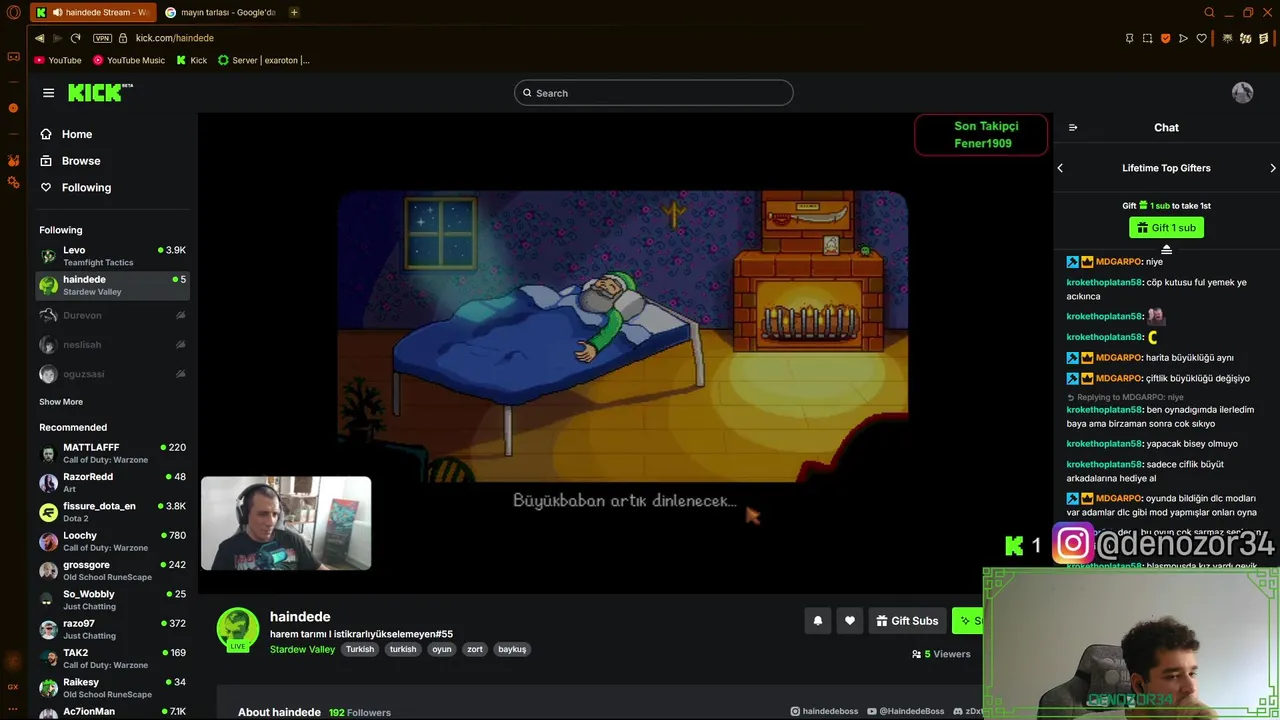Open Opera browser main menu

(x=13, y=12)
